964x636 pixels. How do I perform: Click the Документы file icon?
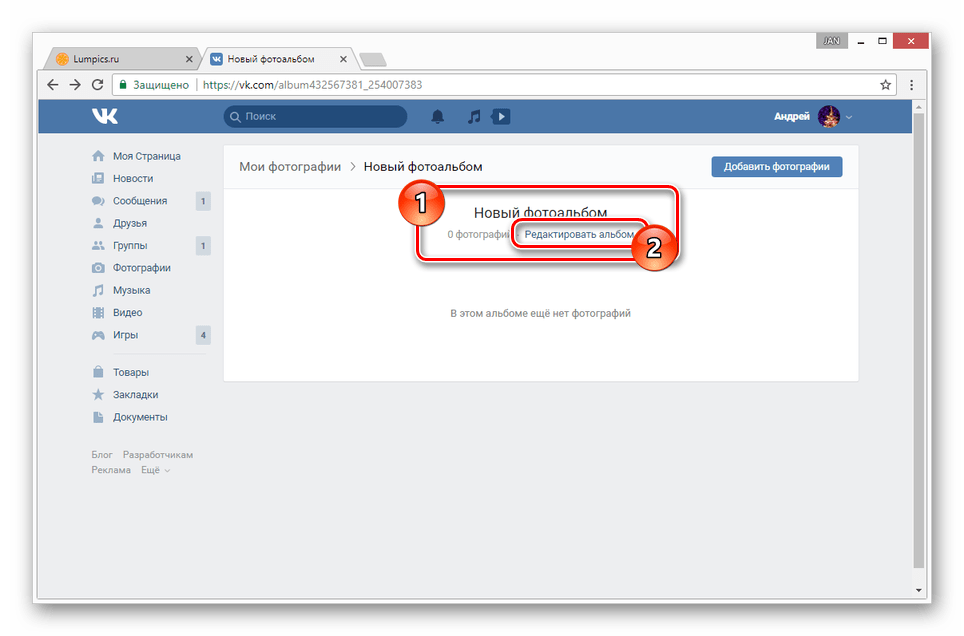(x=98, y=417)
